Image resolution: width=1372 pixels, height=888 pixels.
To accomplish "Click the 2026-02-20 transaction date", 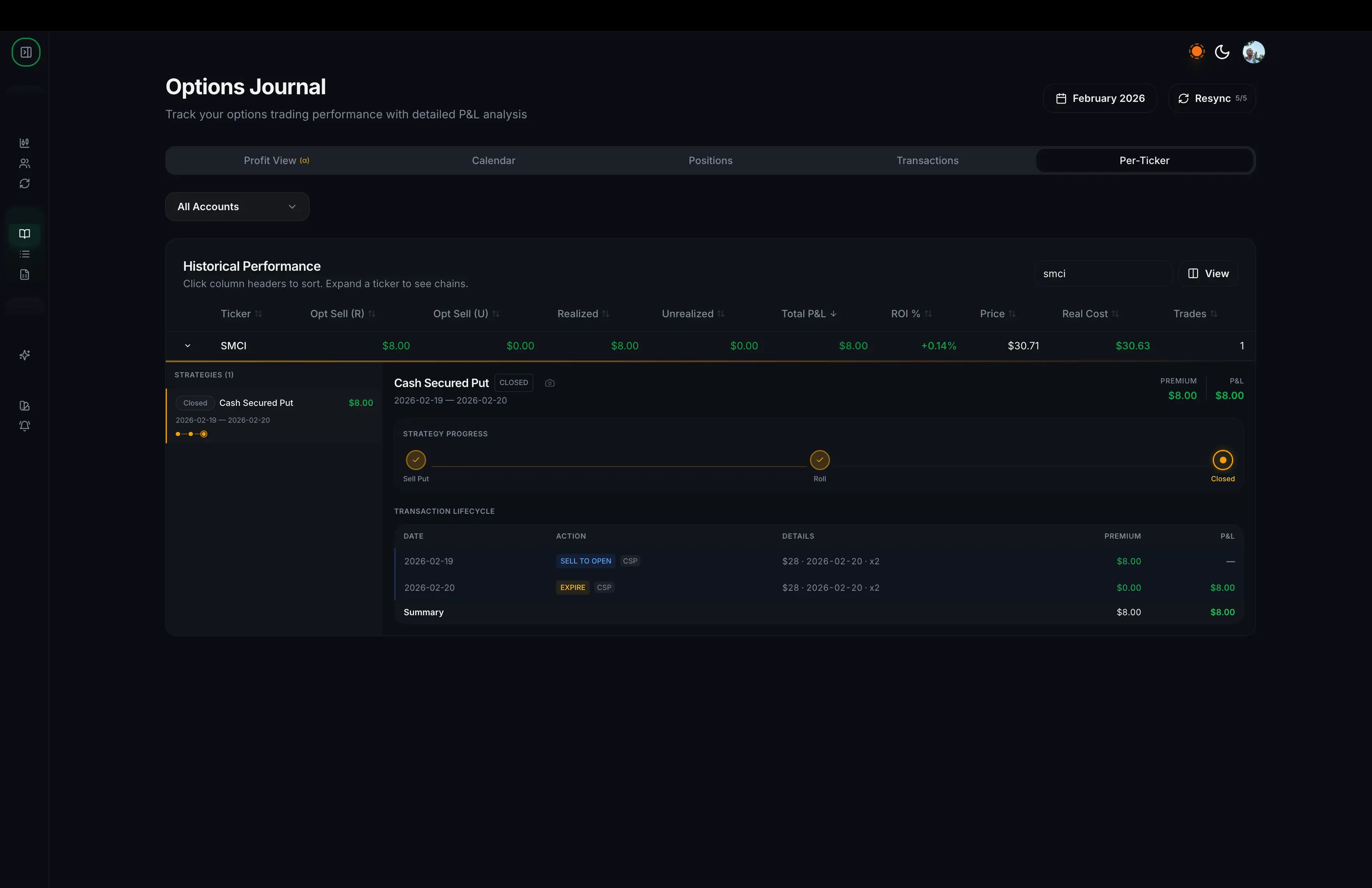I will point(430,588).
